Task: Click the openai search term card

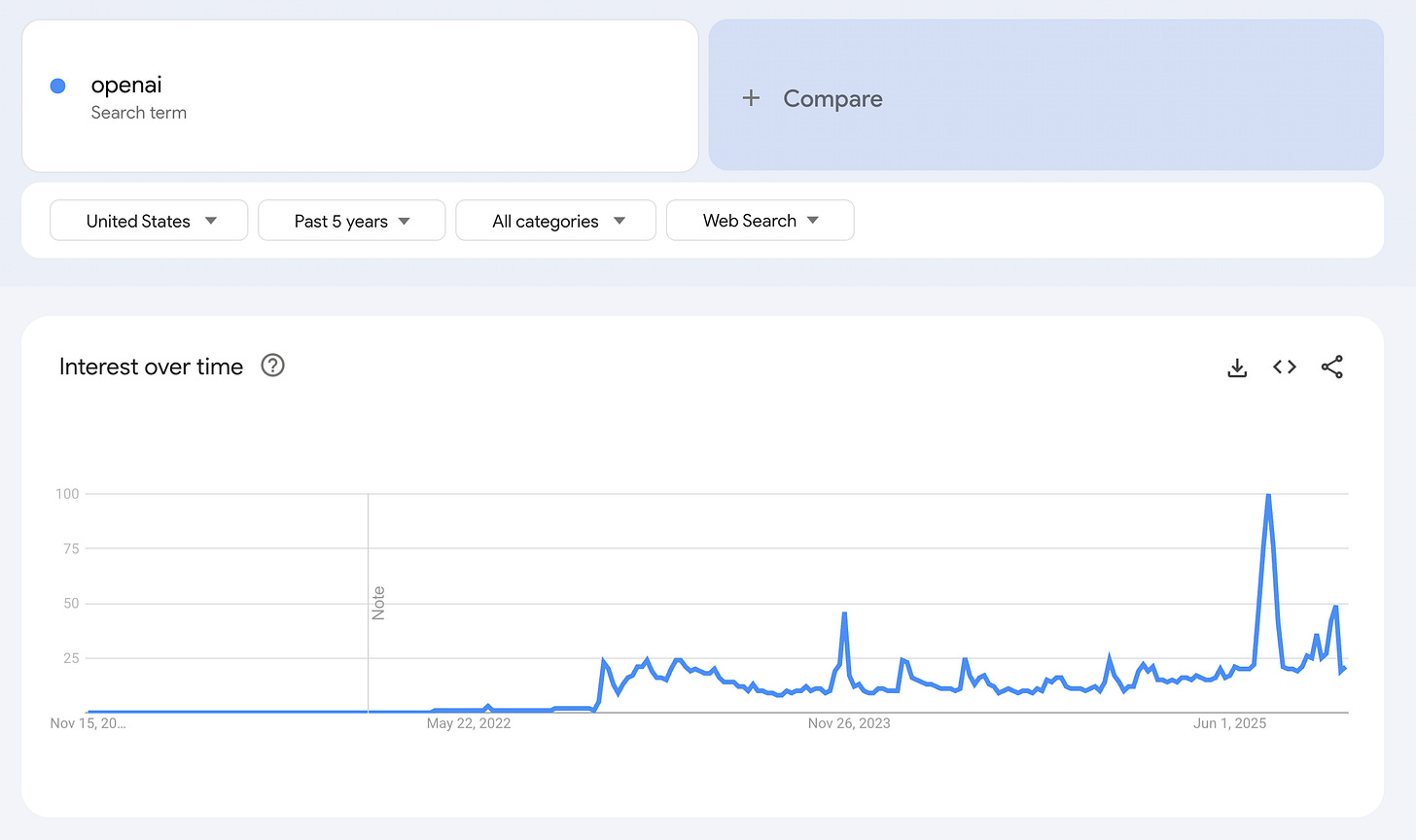Action: click(x=360, y=95)
